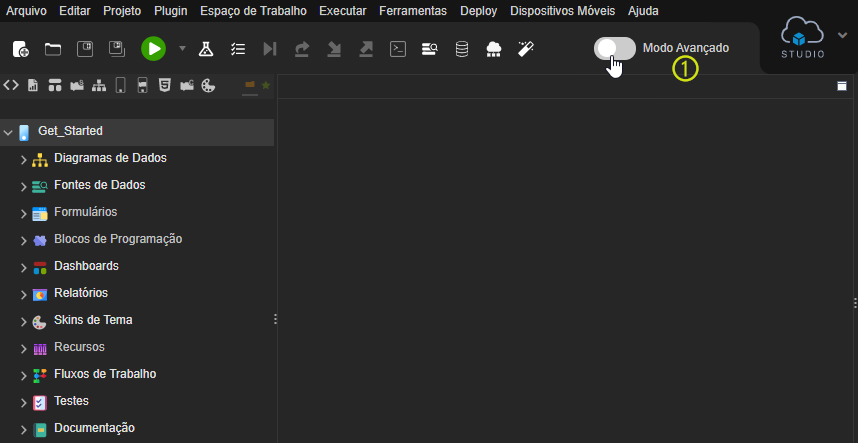The width and height of the screenshot is (858, 443).
Task: Maximize the editor using the top-right square icon
Action: tap(842, 86)
